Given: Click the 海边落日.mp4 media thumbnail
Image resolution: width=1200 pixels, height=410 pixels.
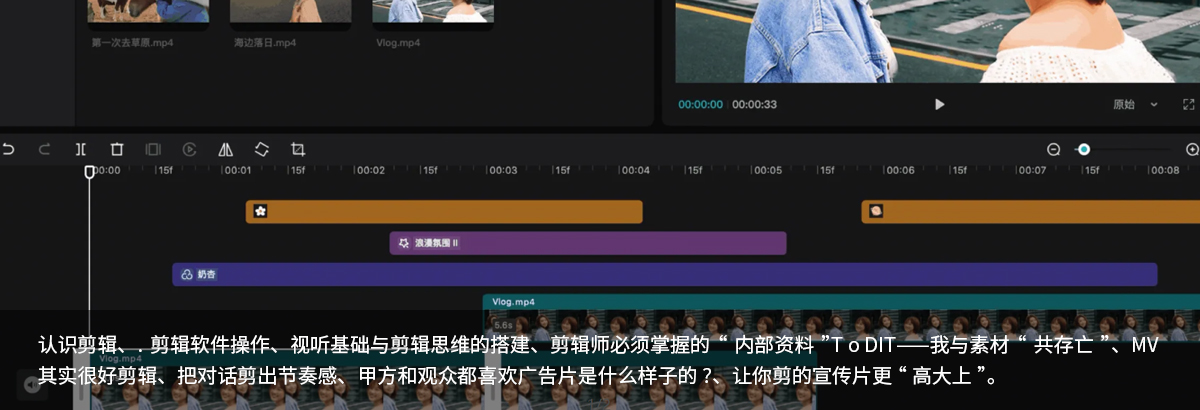Looking at the screenshot, I should [x=291, y=11].
